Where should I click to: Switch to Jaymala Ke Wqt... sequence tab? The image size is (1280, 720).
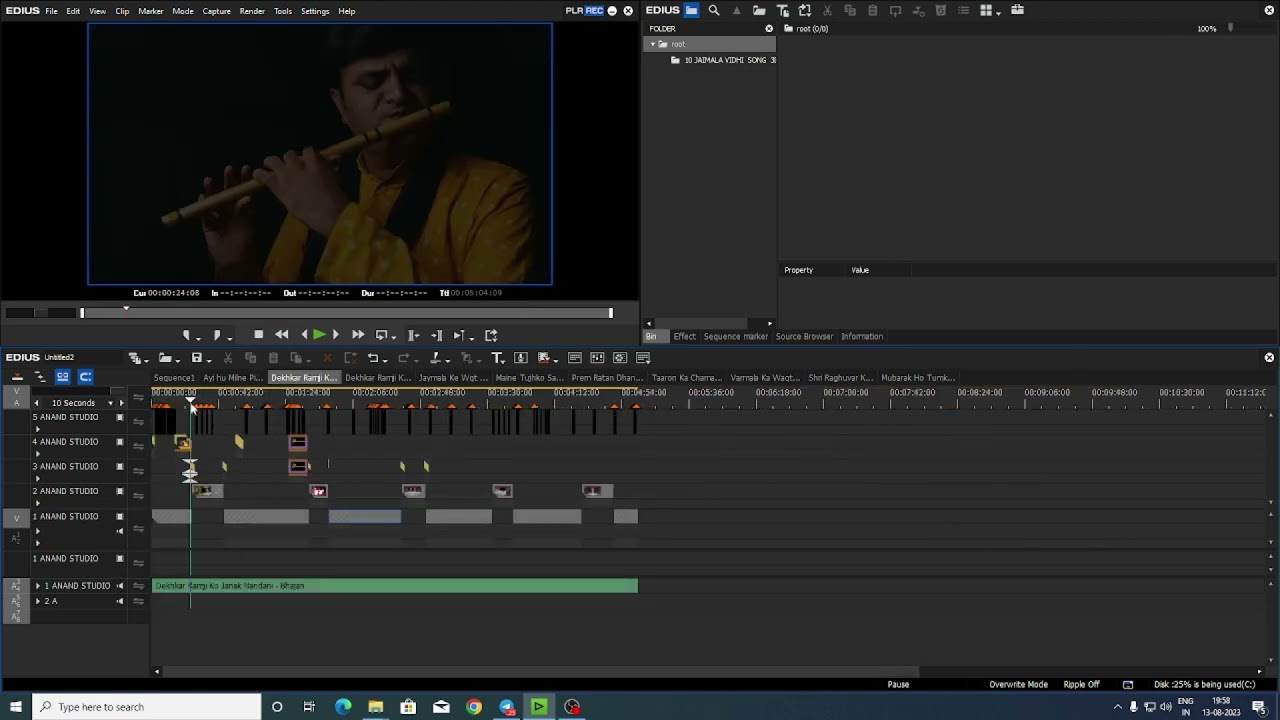(453, 378)
